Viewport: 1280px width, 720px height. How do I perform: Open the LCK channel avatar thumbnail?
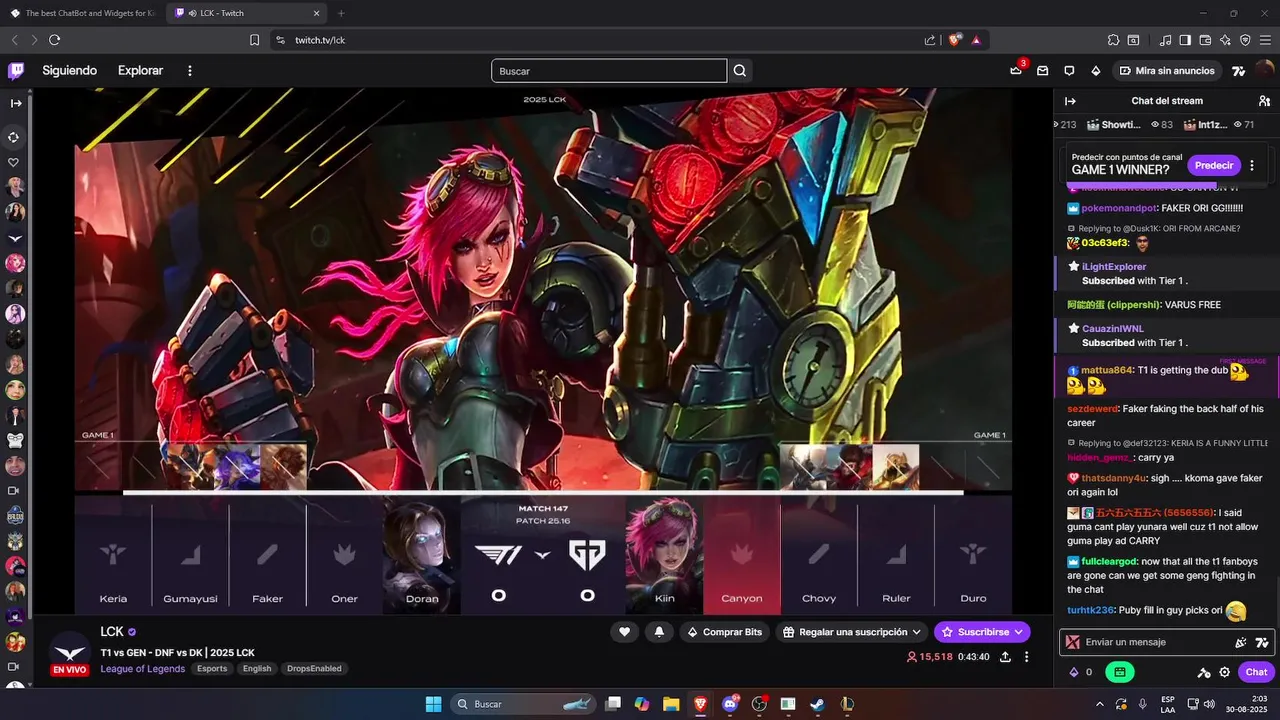pyautogui.click(x=70, y=650)
